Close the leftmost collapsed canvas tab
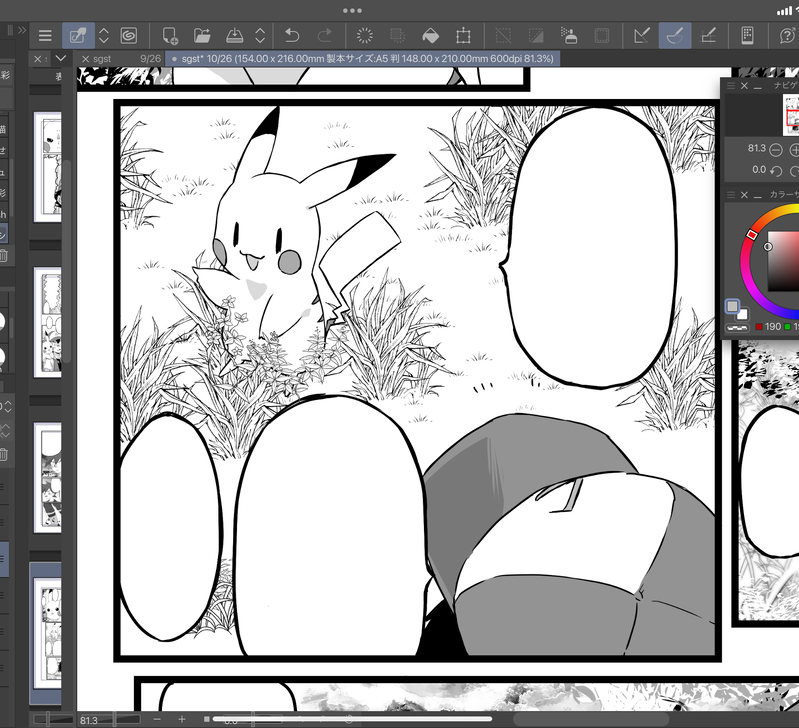Viewport: 799px width, 728px height. [x=37, y=59]
